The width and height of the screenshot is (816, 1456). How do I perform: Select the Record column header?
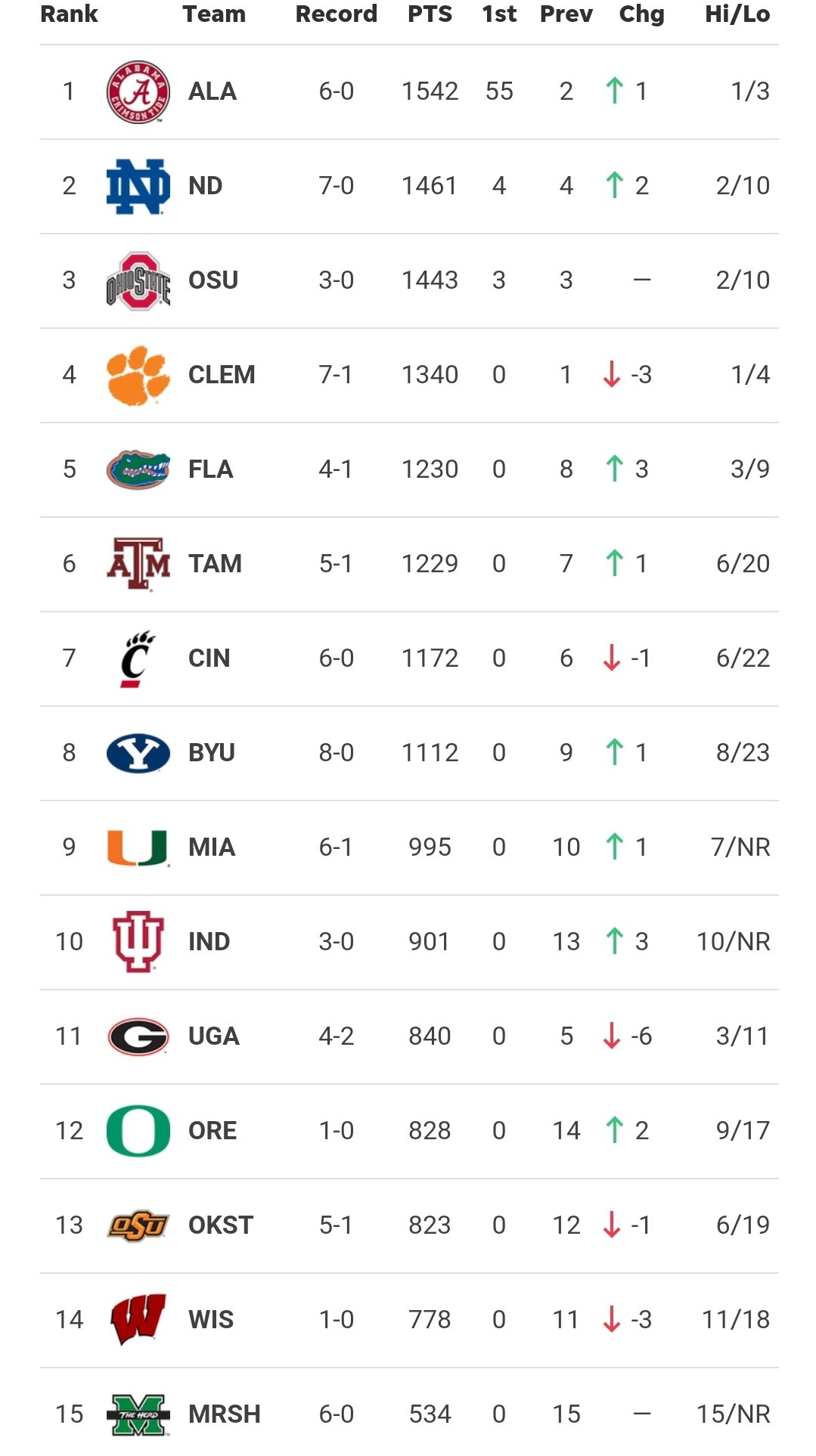336,14
